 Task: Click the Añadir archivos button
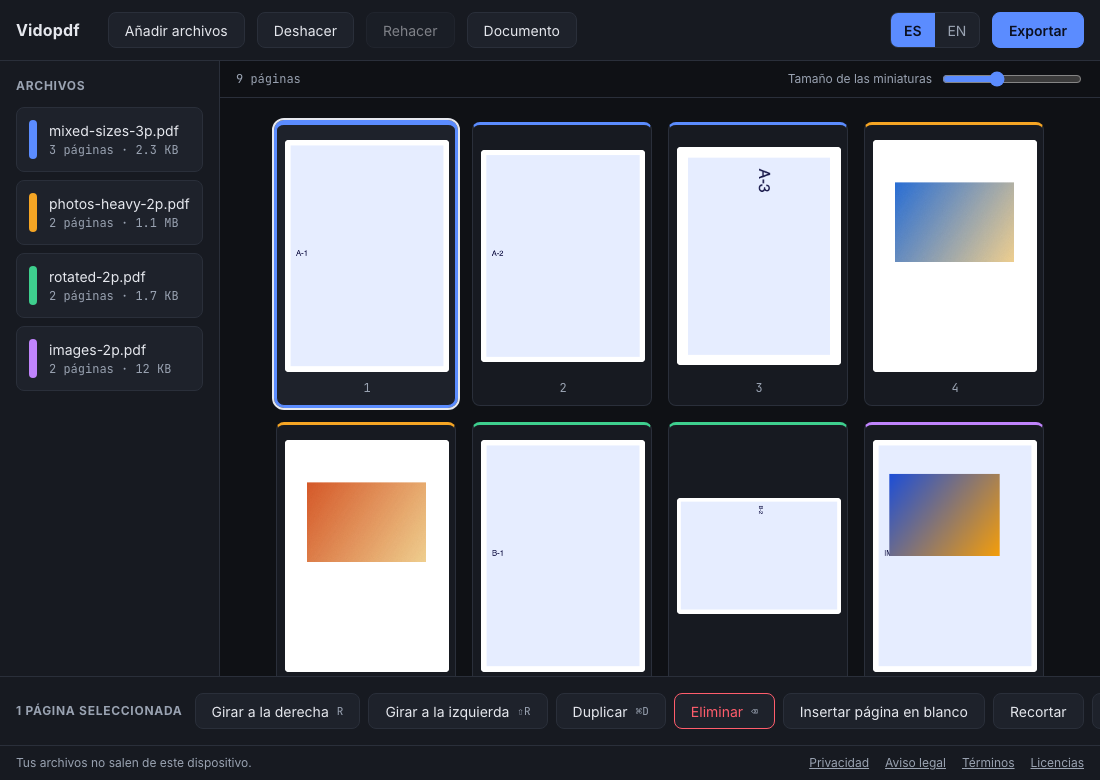click(176, 30)
